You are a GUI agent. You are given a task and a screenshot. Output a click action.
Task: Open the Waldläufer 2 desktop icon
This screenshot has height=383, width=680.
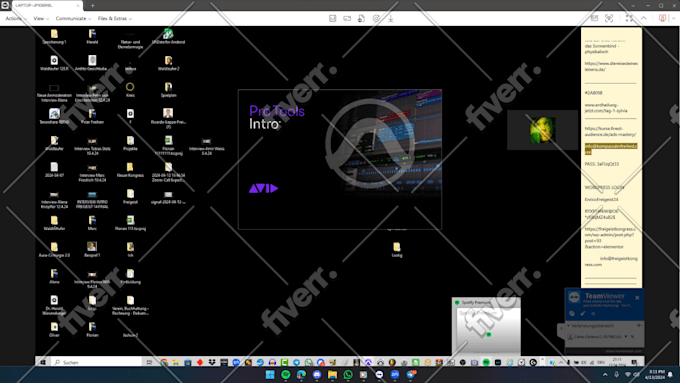[168, 63]
